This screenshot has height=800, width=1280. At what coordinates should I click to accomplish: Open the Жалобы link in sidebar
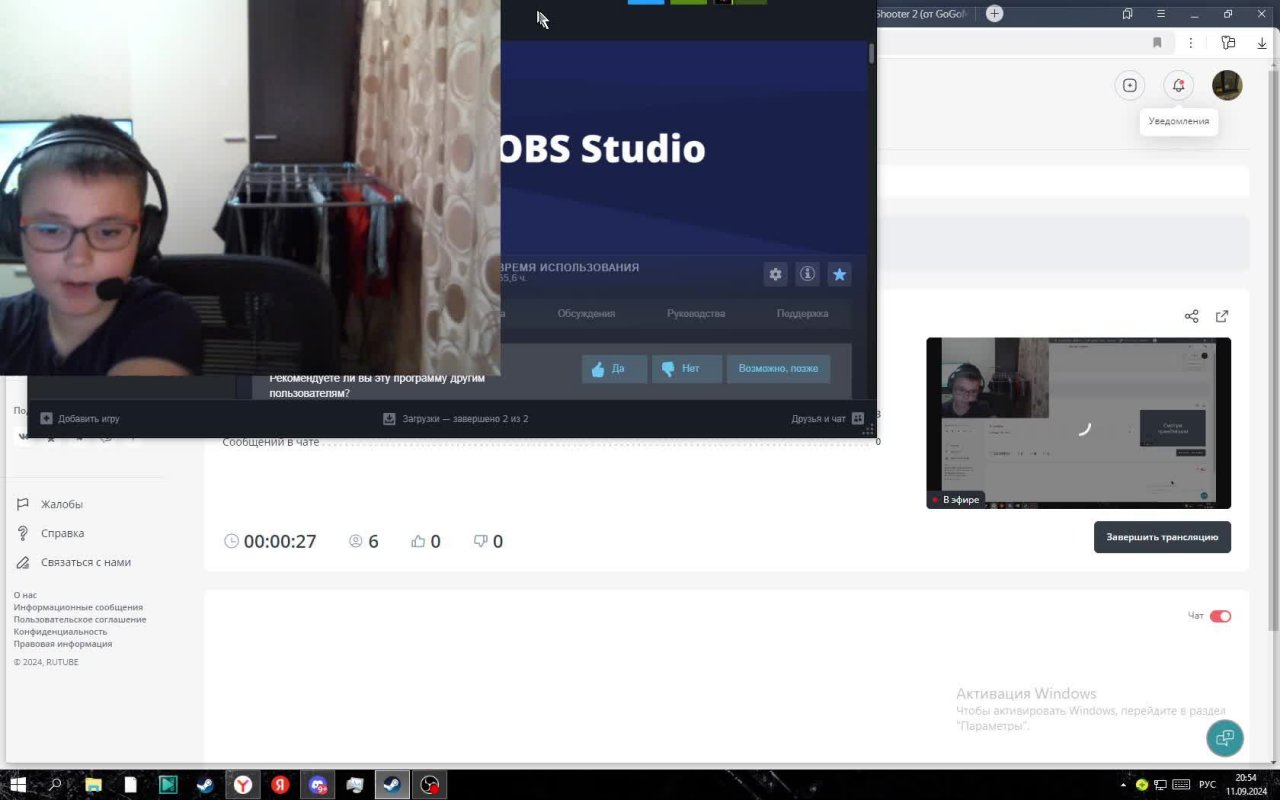[x=62, y=505]
